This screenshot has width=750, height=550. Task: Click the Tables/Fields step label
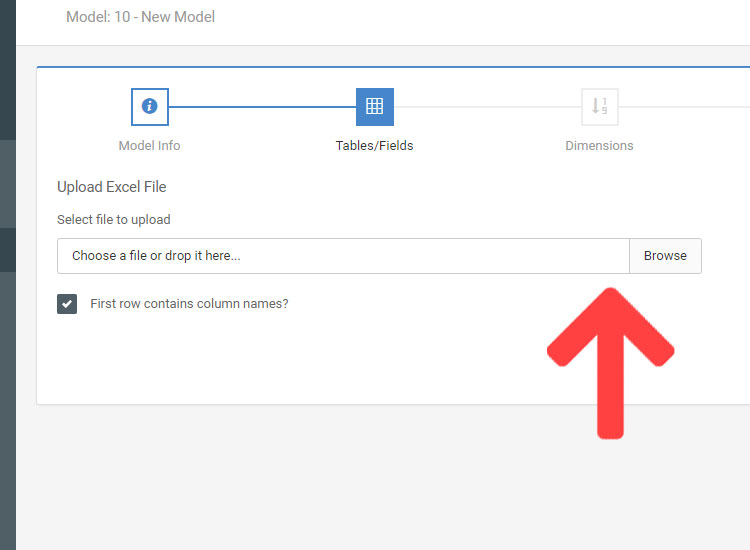pos(375,145)
